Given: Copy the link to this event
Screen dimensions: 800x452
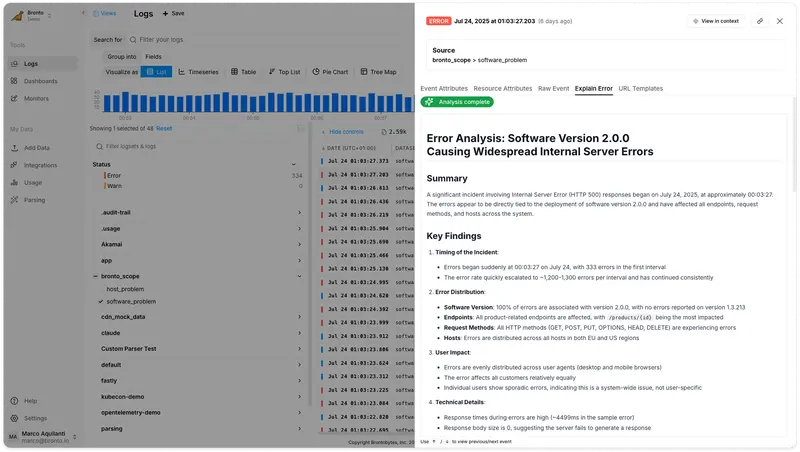Looking at the screenshot, I should [x=760, y=21].
